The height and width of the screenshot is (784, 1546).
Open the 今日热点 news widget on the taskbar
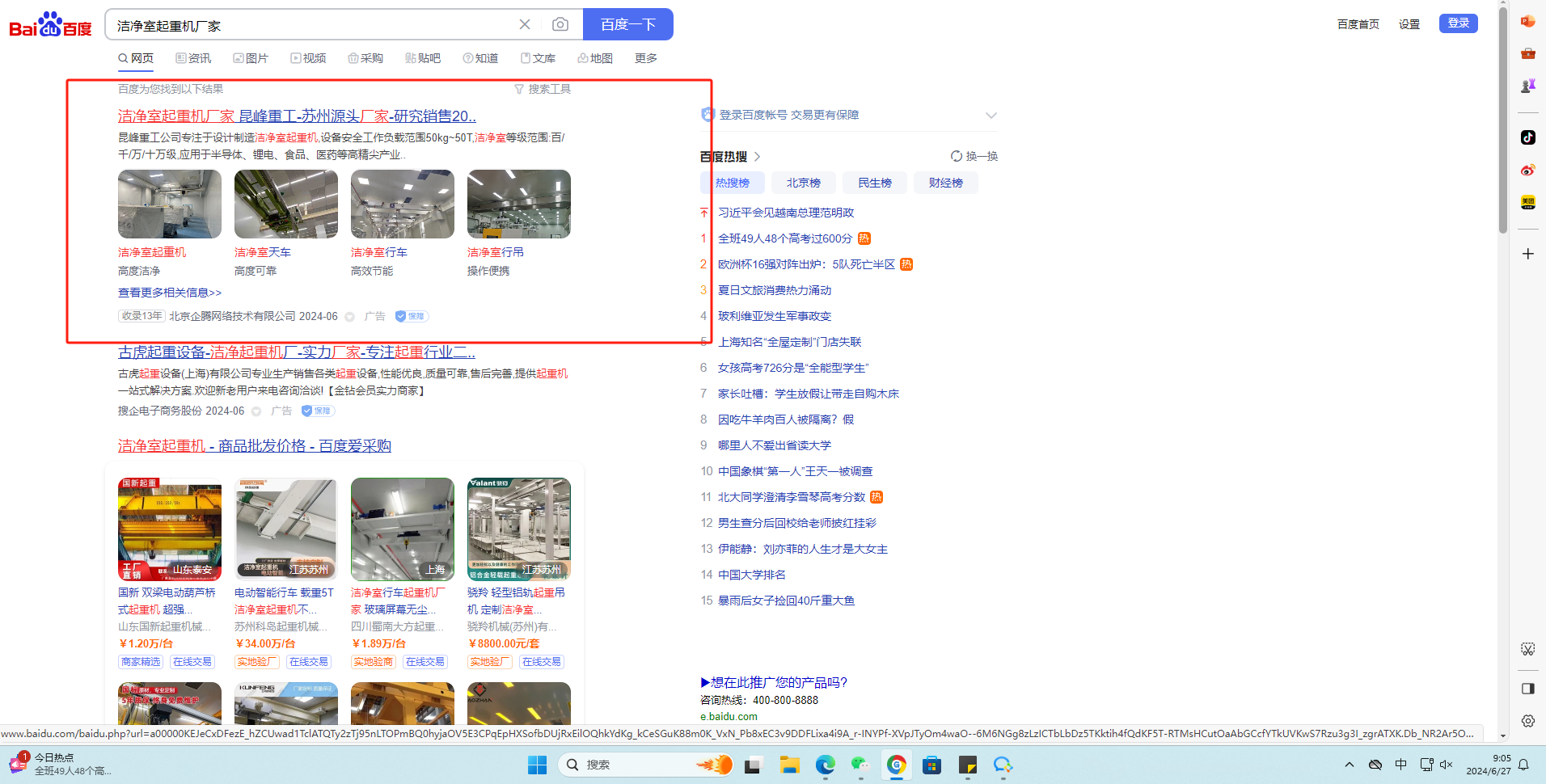60,764
